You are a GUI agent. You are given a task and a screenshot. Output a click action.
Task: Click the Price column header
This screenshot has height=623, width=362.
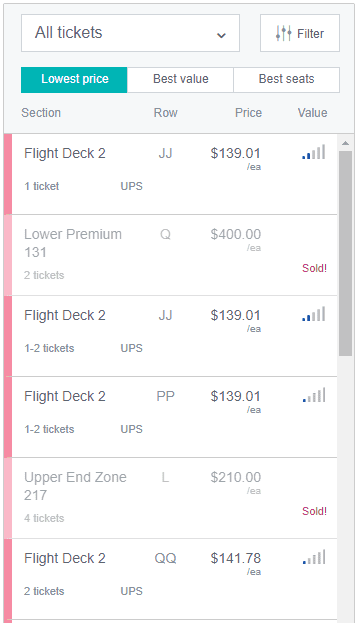tap(248, 113)
